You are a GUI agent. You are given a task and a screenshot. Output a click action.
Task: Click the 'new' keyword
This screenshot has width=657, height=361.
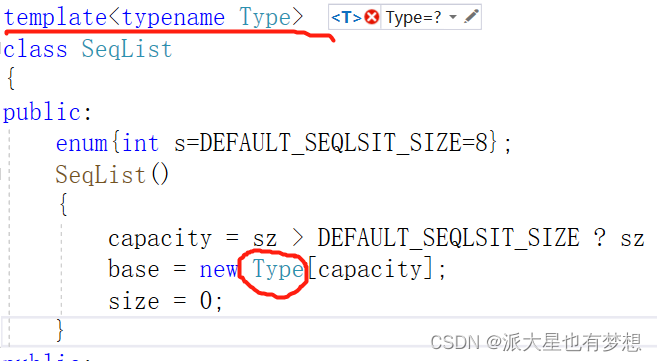218,269
